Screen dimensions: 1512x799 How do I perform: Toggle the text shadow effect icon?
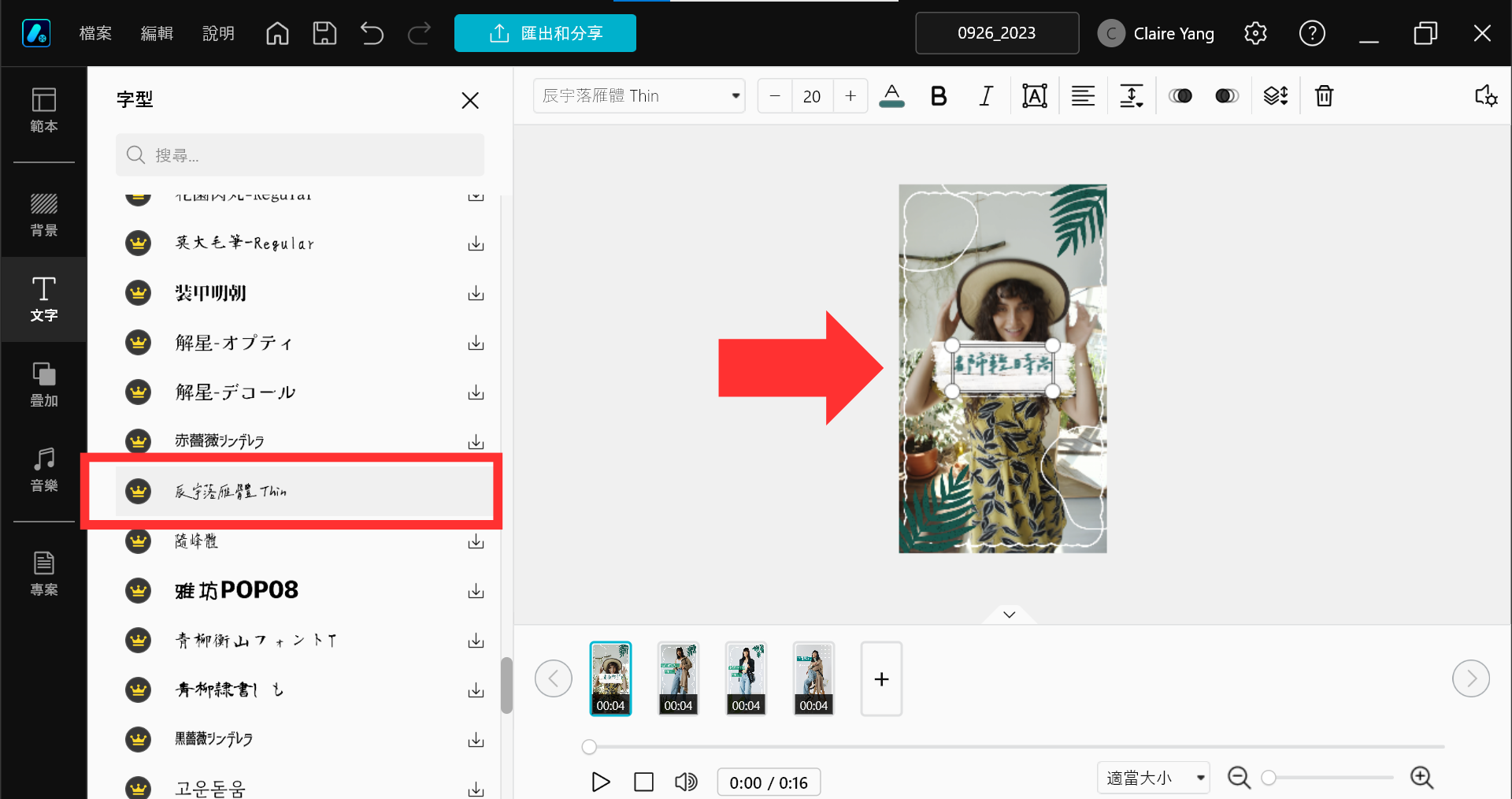point(1180,96)
